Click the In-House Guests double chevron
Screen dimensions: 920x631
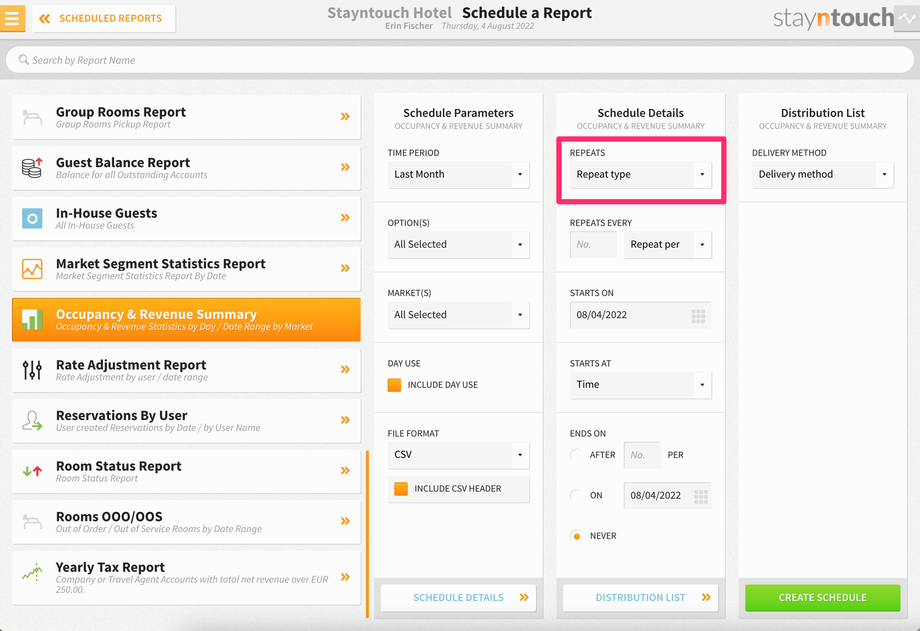tap(345, 218)
